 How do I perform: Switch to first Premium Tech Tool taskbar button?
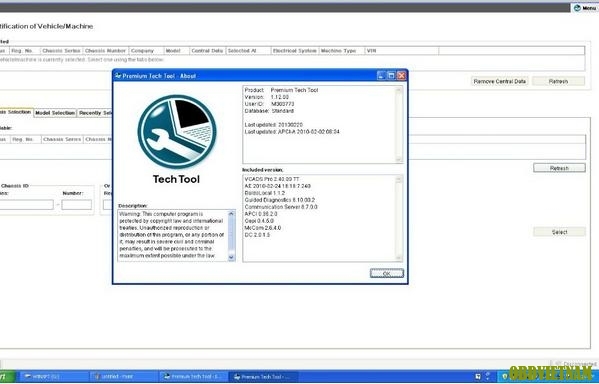coord(194,377)
